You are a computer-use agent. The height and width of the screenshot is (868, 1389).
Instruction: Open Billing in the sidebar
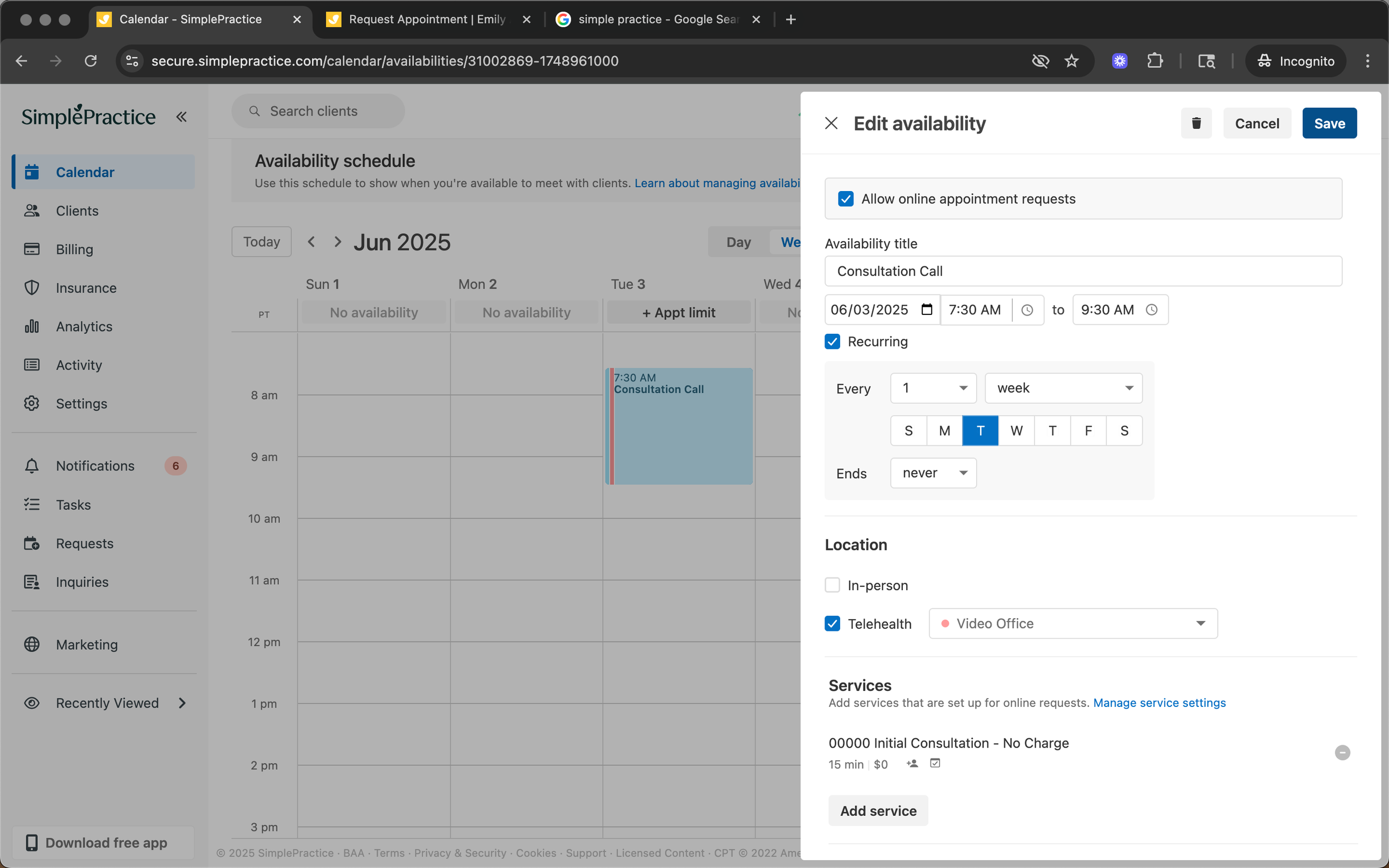point(74,249)
